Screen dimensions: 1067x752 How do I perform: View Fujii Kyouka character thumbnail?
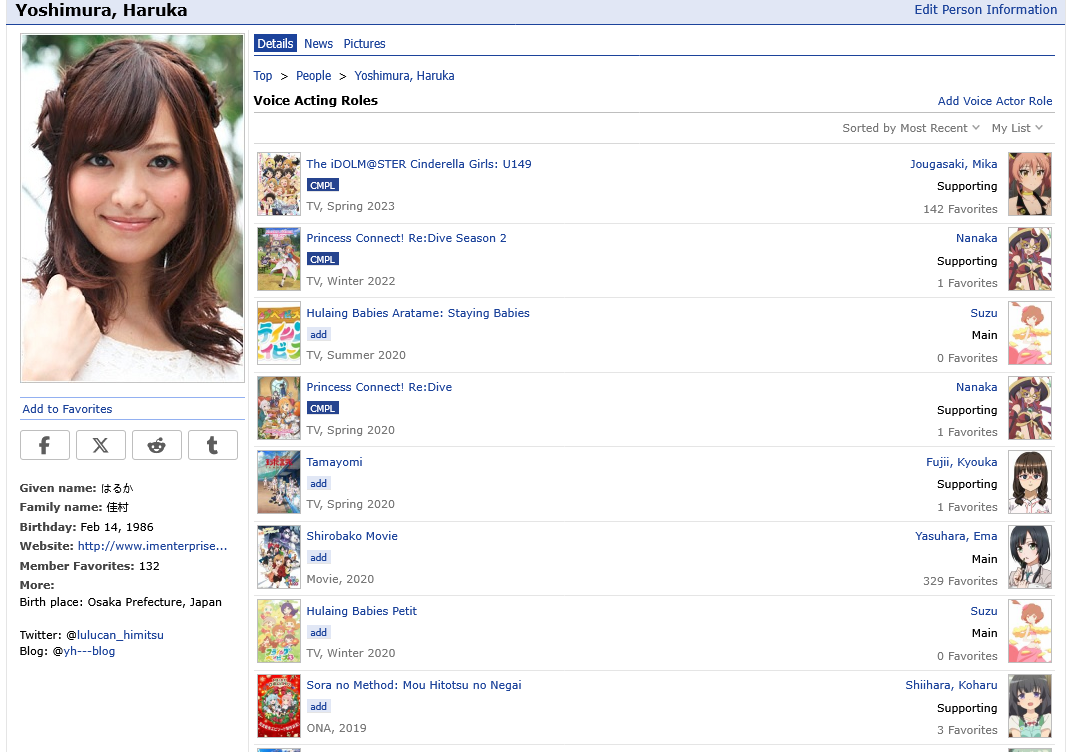point(1030,483)
